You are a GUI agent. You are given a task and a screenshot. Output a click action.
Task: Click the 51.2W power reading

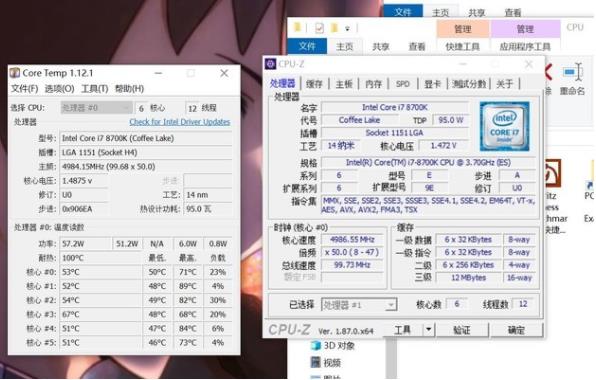(127, 244)
